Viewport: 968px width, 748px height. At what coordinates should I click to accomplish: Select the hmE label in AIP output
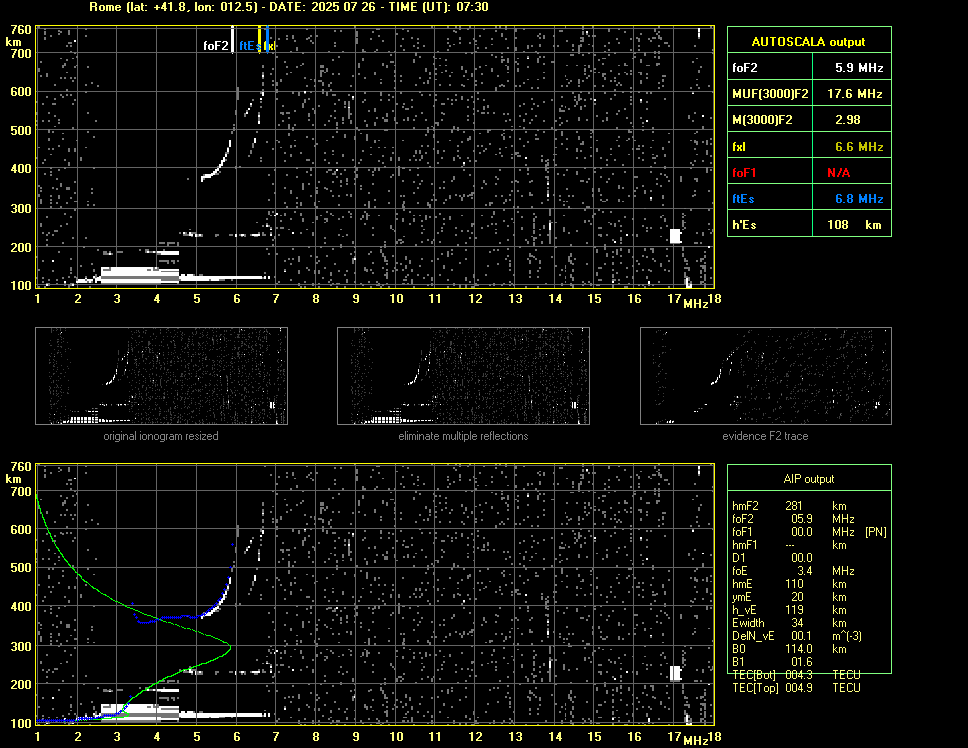coord(742,584)
